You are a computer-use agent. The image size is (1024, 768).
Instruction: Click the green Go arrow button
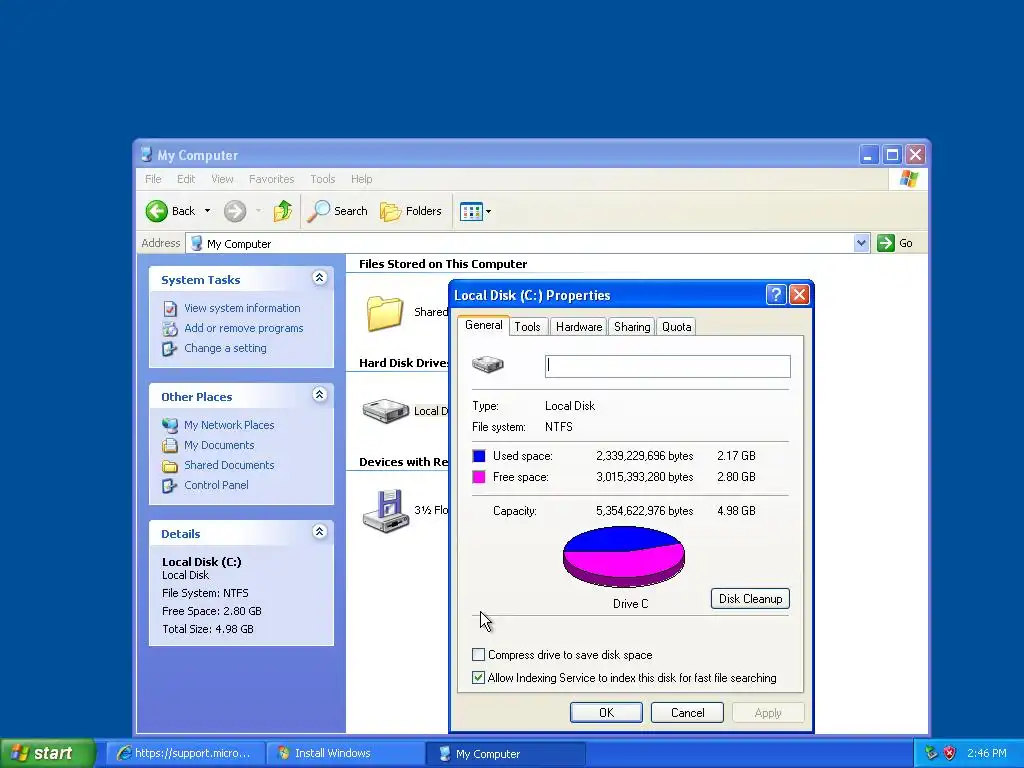pyautogui.click(x=886, y=243)
